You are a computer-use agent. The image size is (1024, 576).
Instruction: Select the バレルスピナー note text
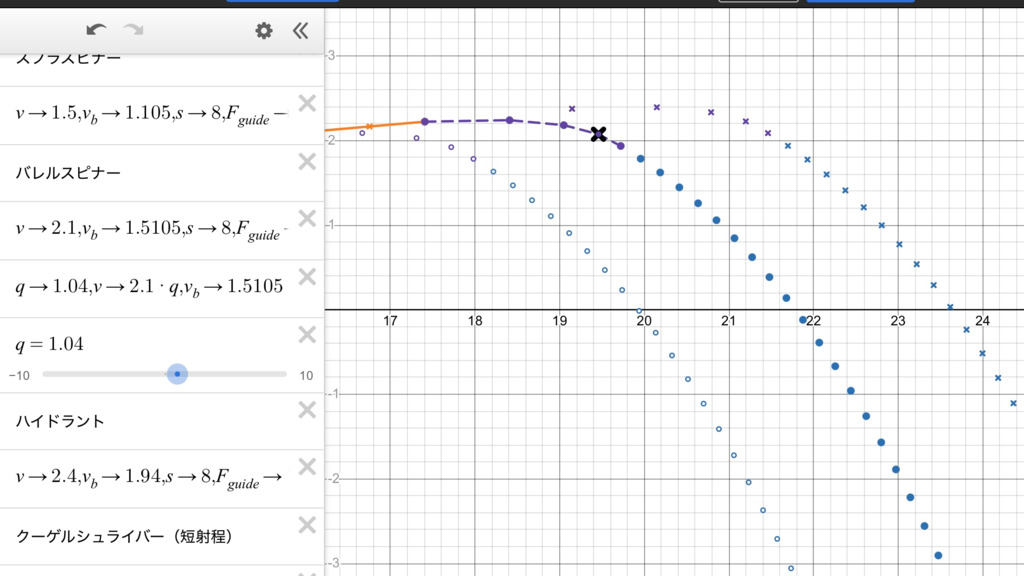(68, 173)
